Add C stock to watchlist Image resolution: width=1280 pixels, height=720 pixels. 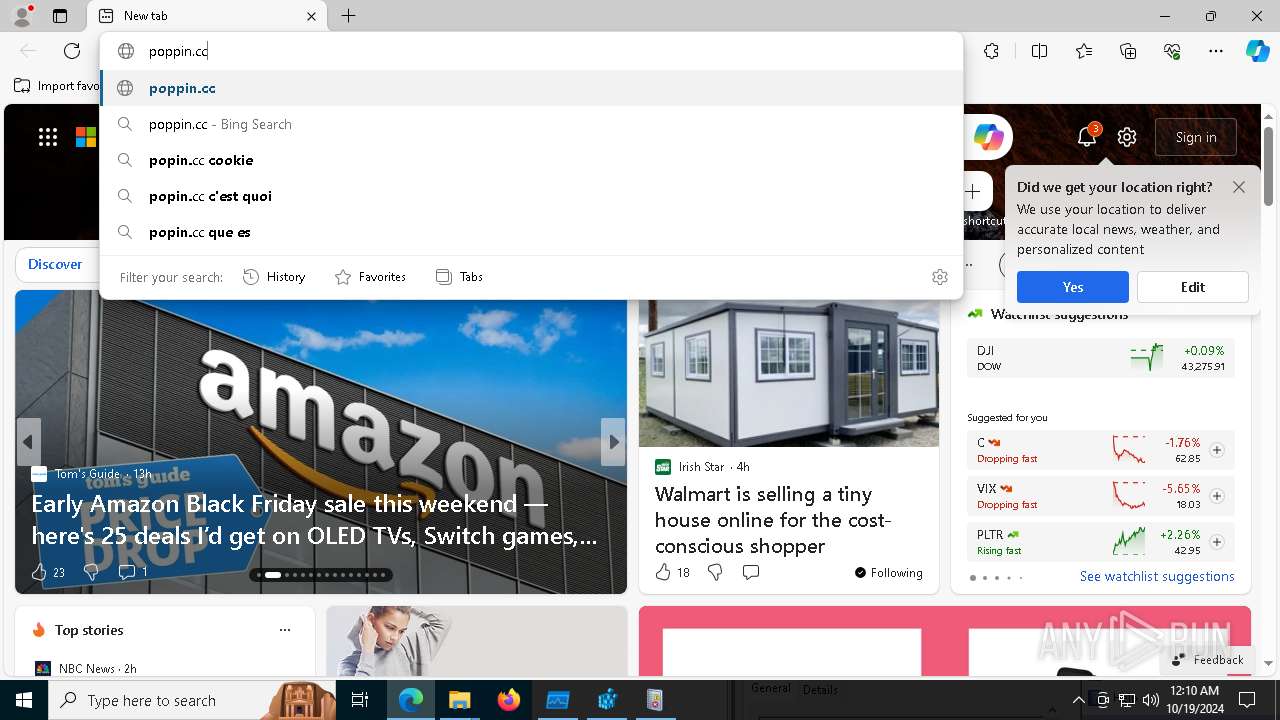1217,450
